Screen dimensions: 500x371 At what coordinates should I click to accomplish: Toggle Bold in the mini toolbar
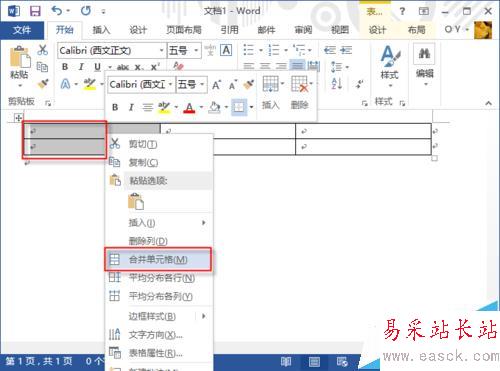click(x=115, y=107)
